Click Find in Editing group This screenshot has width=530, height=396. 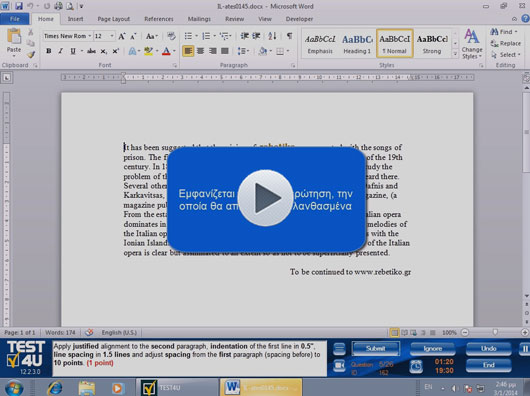click(x=504, y=32)
